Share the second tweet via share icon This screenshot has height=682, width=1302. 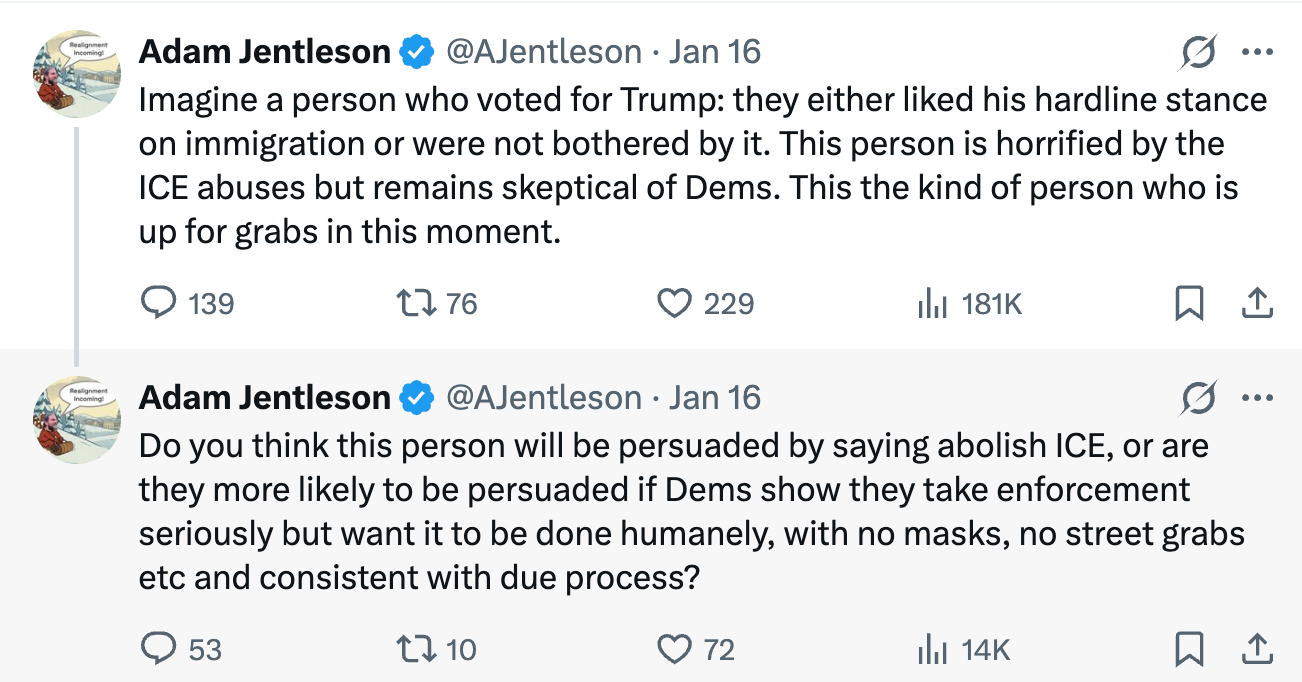[x=1256, y=650]
